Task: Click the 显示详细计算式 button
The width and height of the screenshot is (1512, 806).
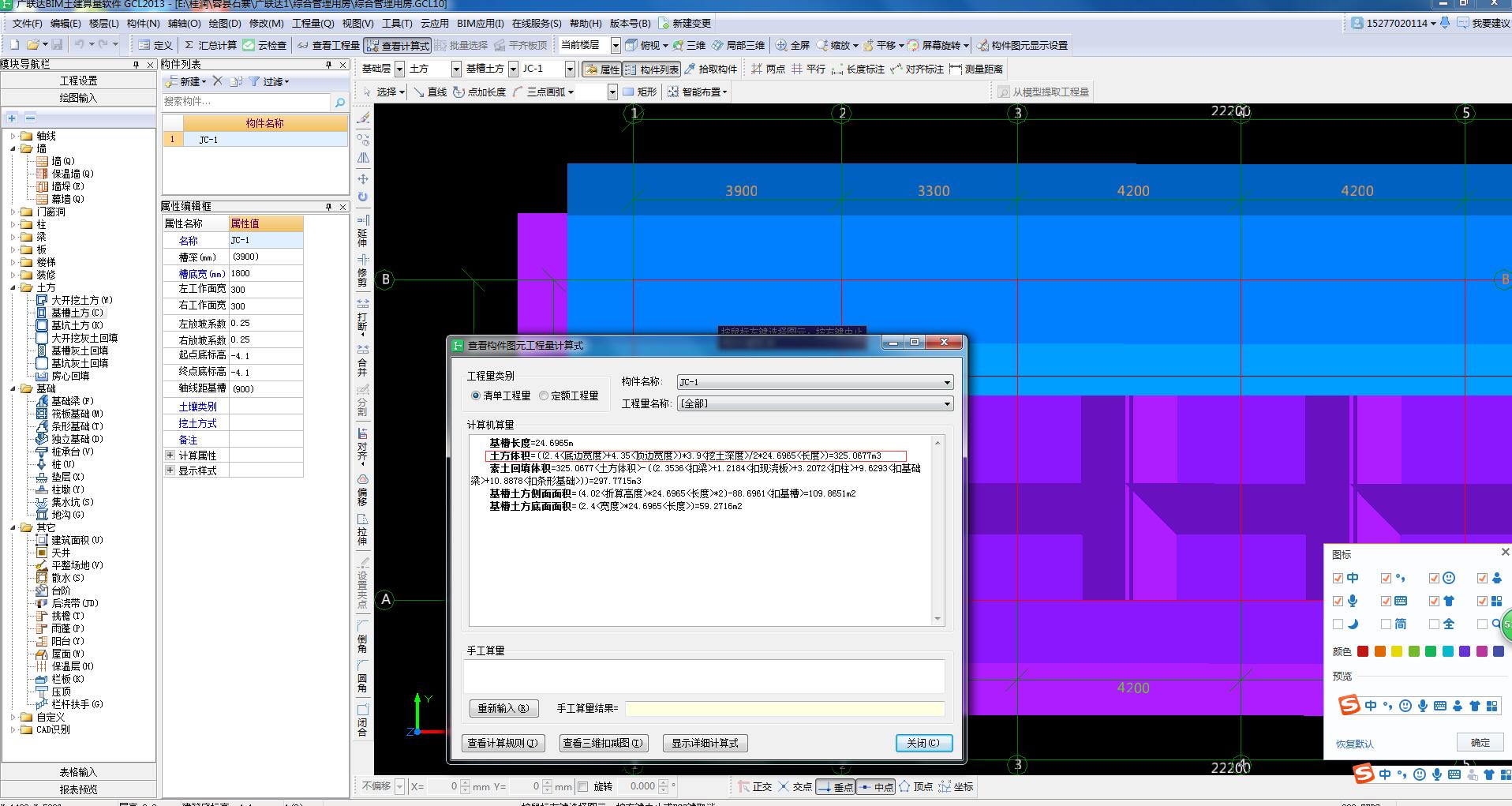Action: (705, 743)
